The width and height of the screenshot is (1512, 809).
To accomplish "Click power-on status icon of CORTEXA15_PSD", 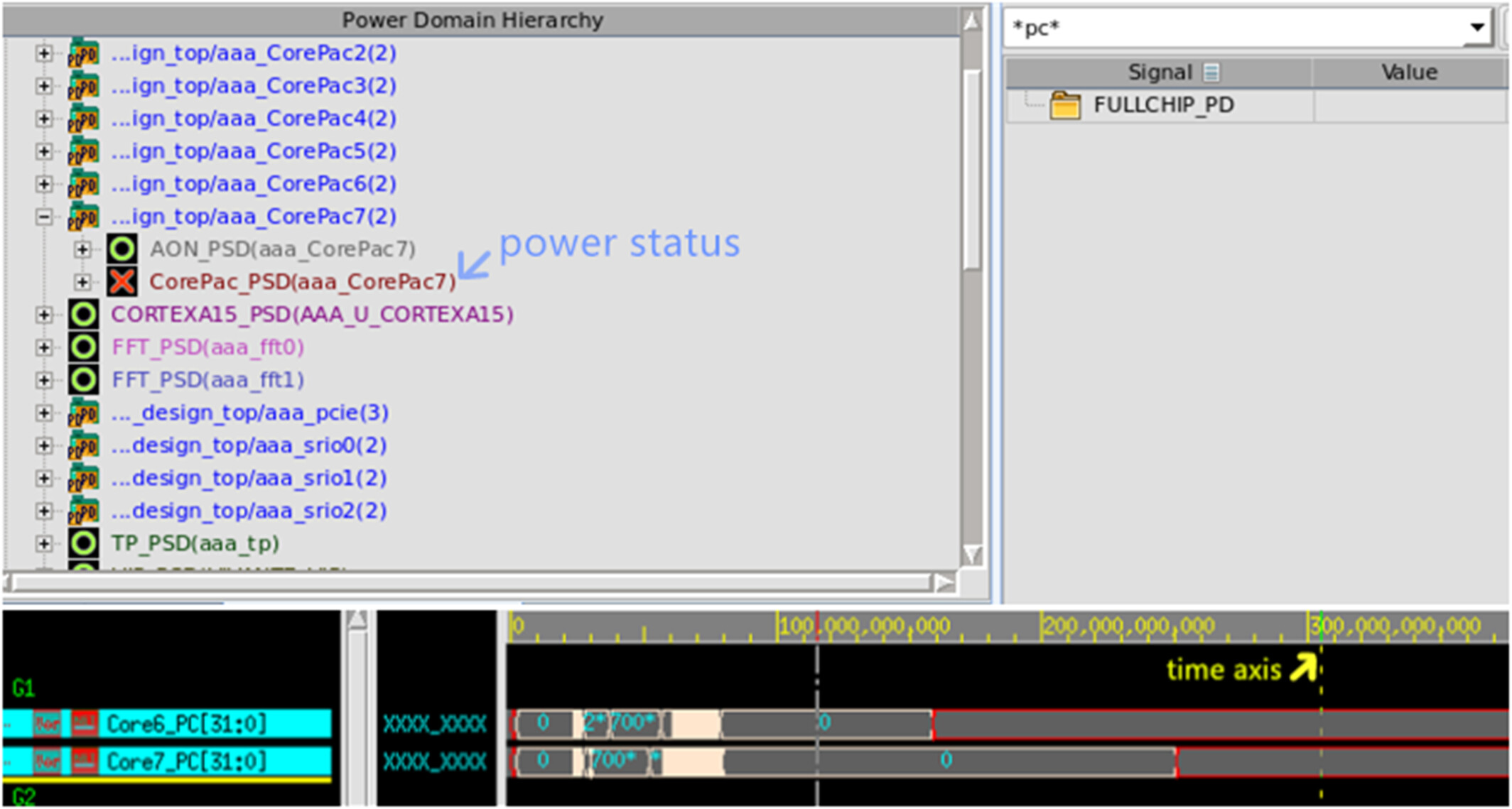I will click(83, 315).
